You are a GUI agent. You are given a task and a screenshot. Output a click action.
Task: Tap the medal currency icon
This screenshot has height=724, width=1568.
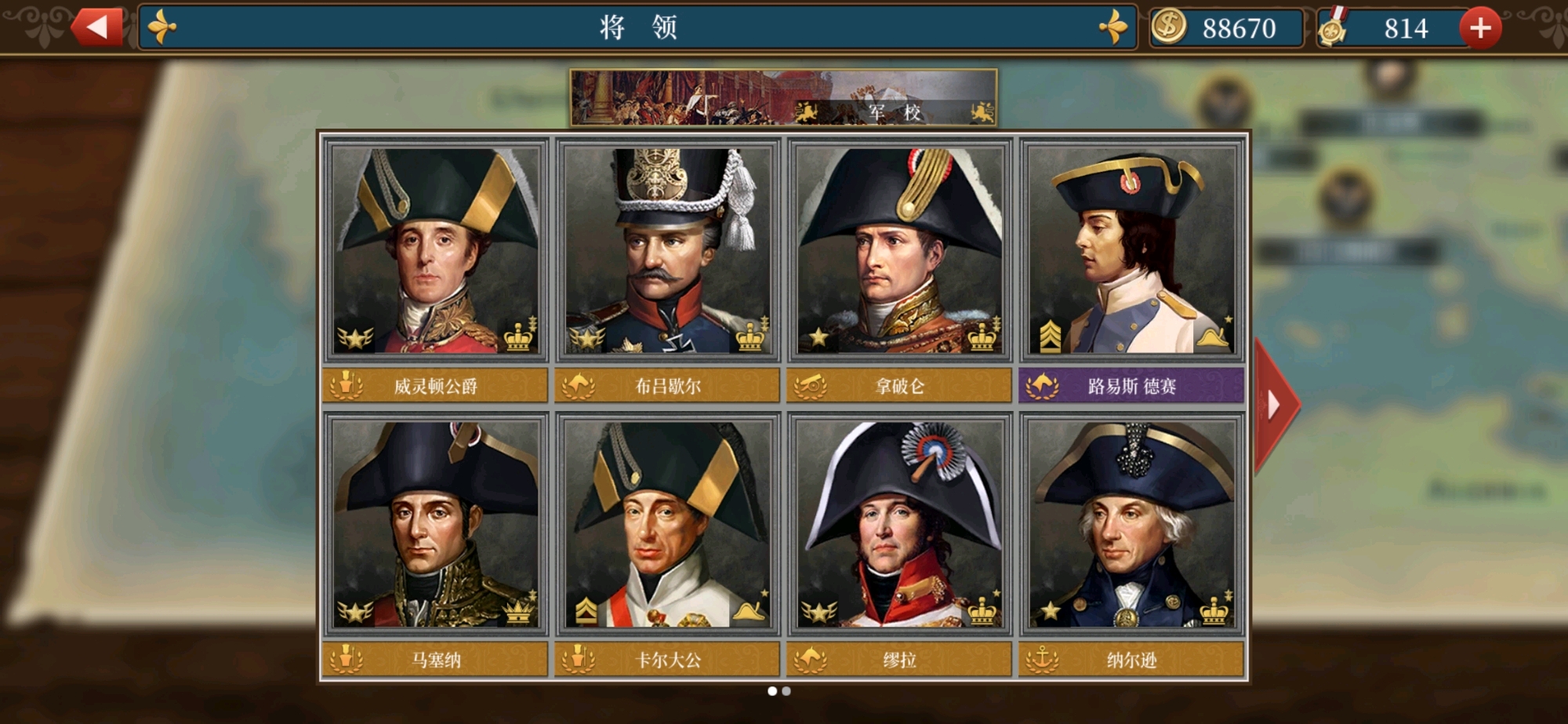pyautogui.click(x=1332, y=27)
